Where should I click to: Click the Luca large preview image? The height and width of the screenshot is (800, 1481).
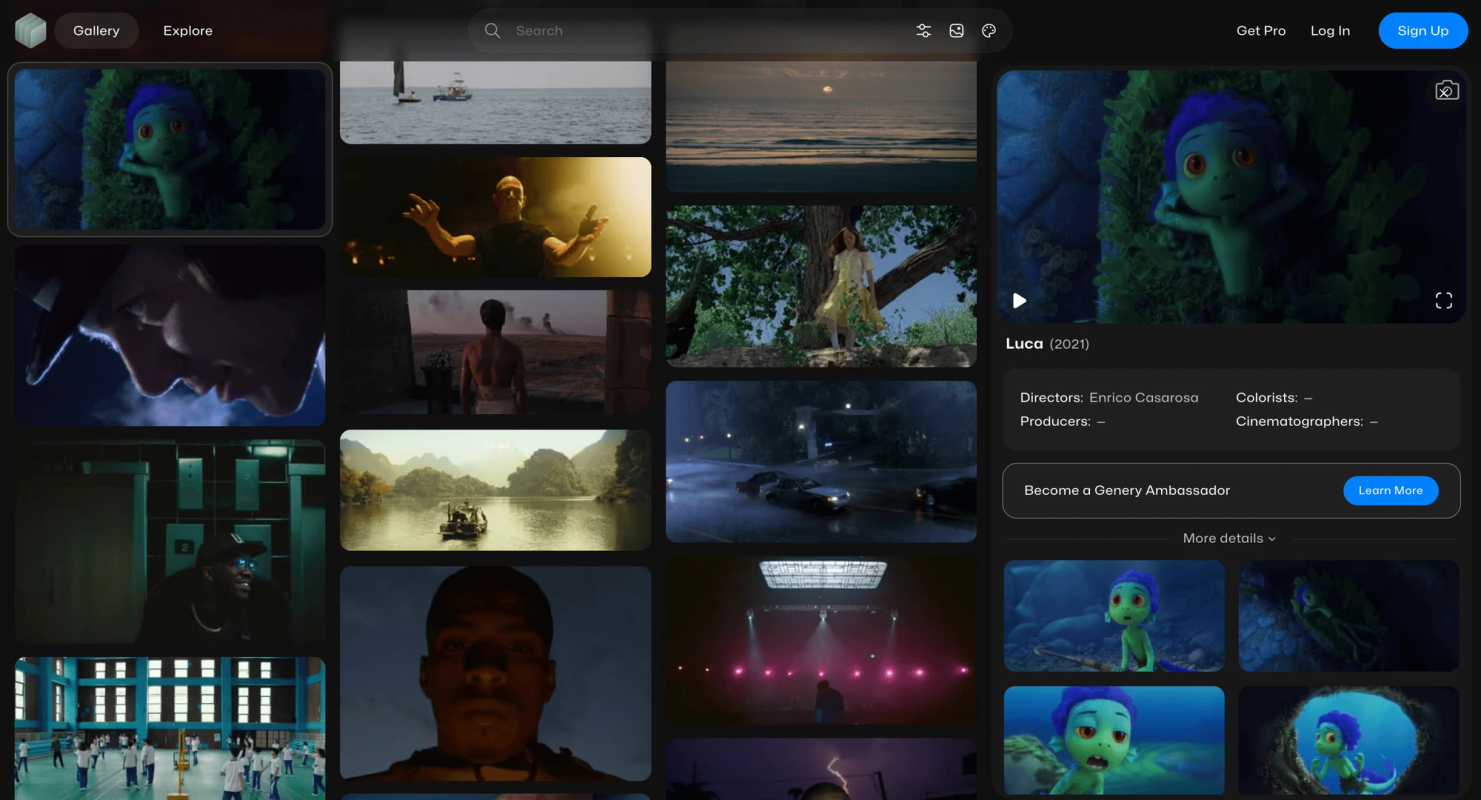click(x=1231, y=196)
